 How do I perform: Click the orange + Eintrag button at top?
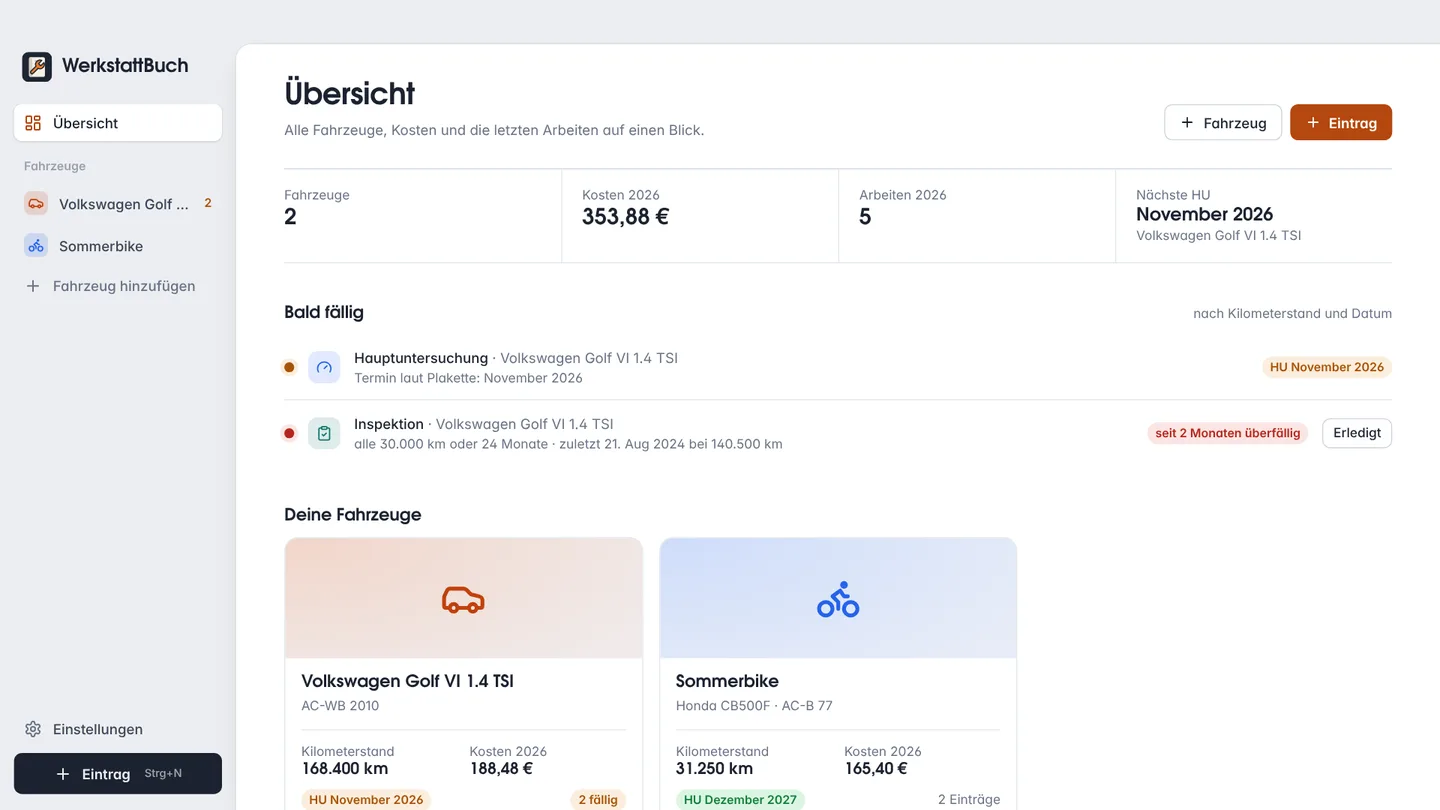point(1341,122)
